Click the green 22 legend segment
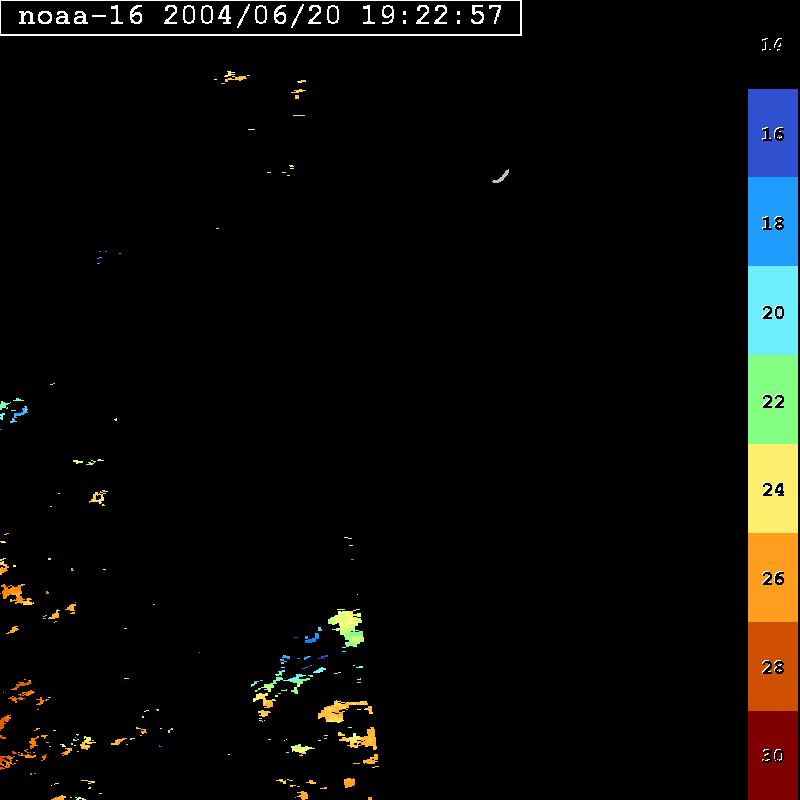This screenshot has width=800, height=800. pos(772,400)
